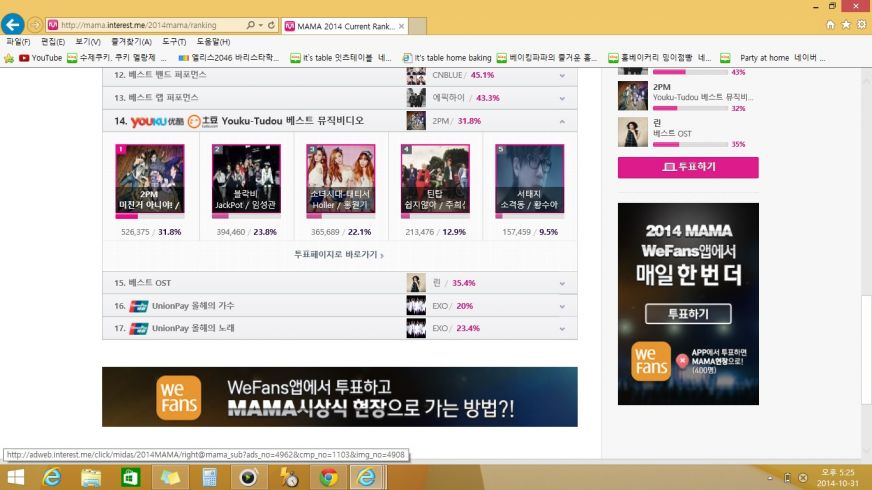Click the EXO thumbnail in row 16
Viewport: 872px width, 490px height.
coord(415,305)
